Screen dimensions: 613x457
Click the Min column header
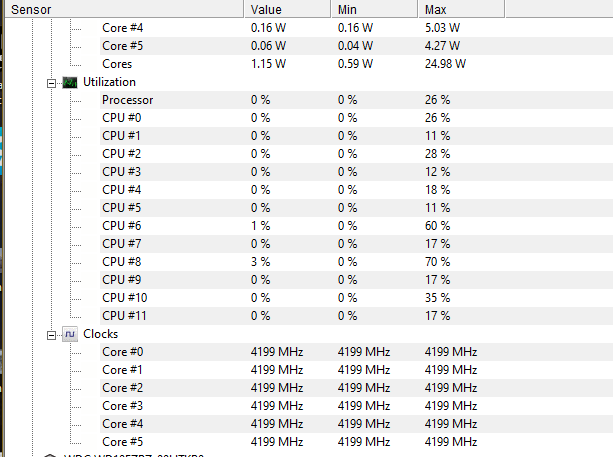point(375,9)
